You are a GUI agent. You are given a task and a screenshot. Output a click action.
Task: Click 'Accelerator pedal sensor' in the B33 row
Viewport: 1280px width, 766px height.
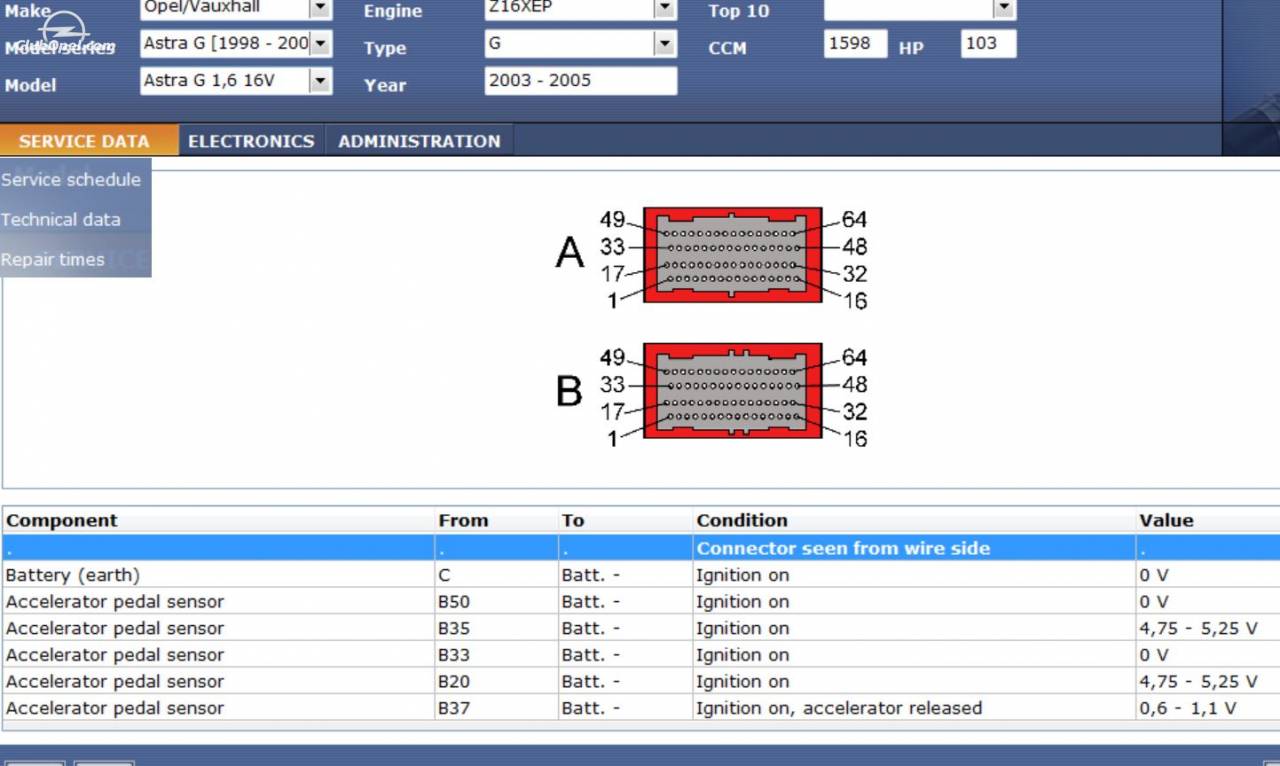pos(115,655)
